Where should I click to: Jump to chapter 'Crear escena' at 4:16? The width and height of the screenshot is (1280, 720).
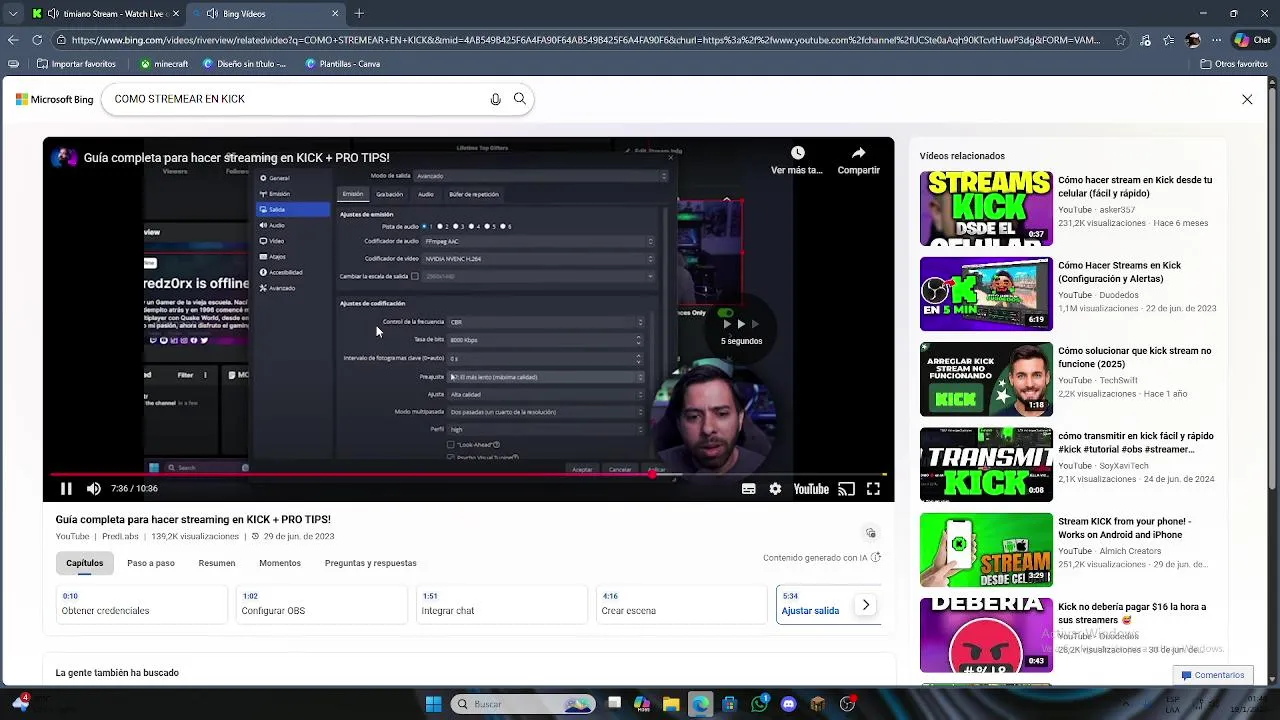pos(681,604)
